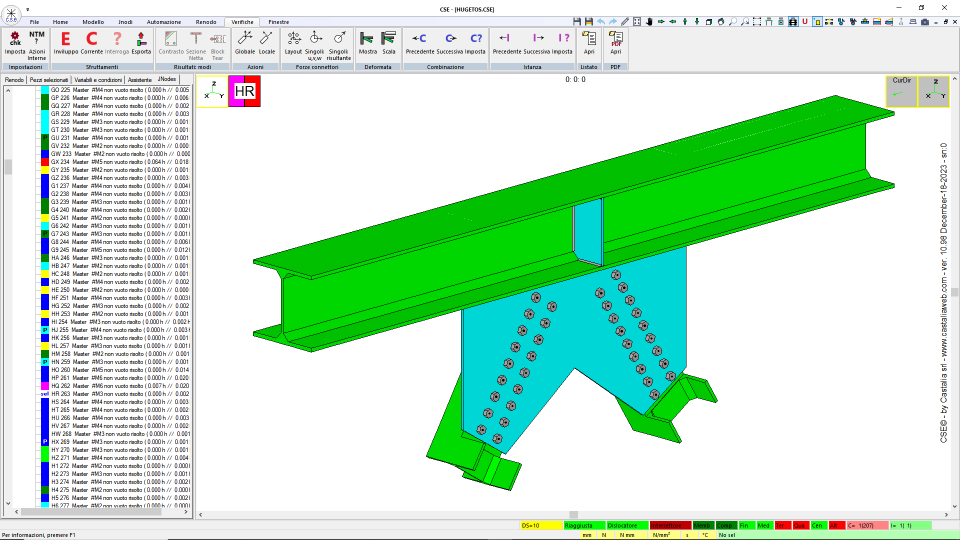This screenshot has width=960, height=540.
Task: Toggle the DS=10 status bar field
Action: pyautogui.click(x=541, y=525)
